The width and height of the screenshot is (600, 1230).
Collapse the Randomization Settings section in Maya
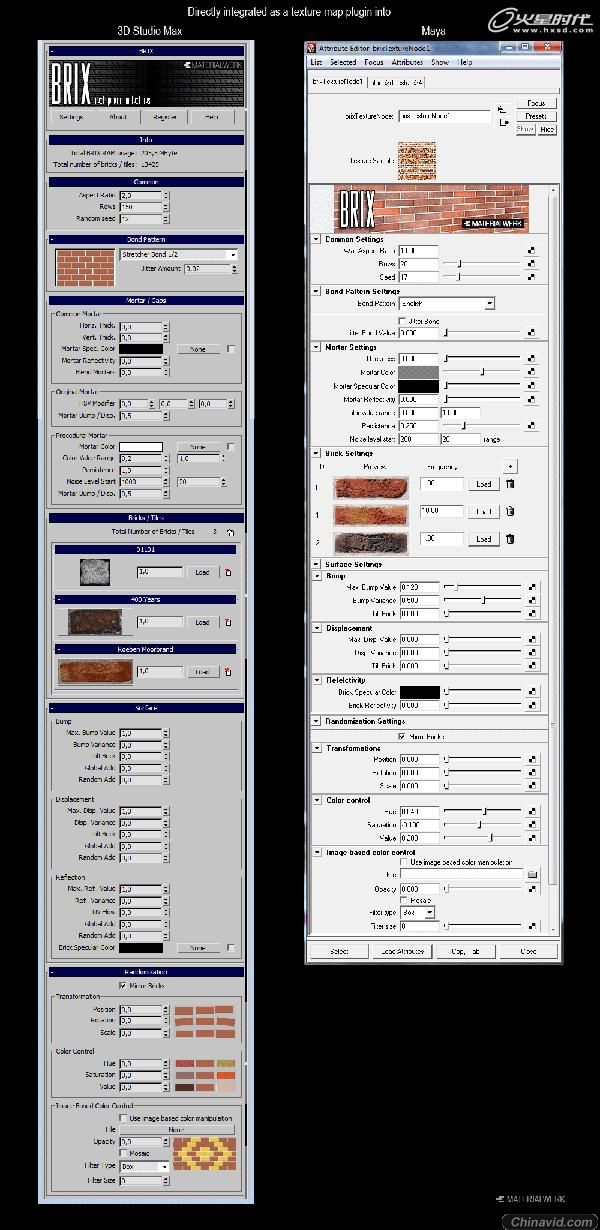[x=317, y=721]
